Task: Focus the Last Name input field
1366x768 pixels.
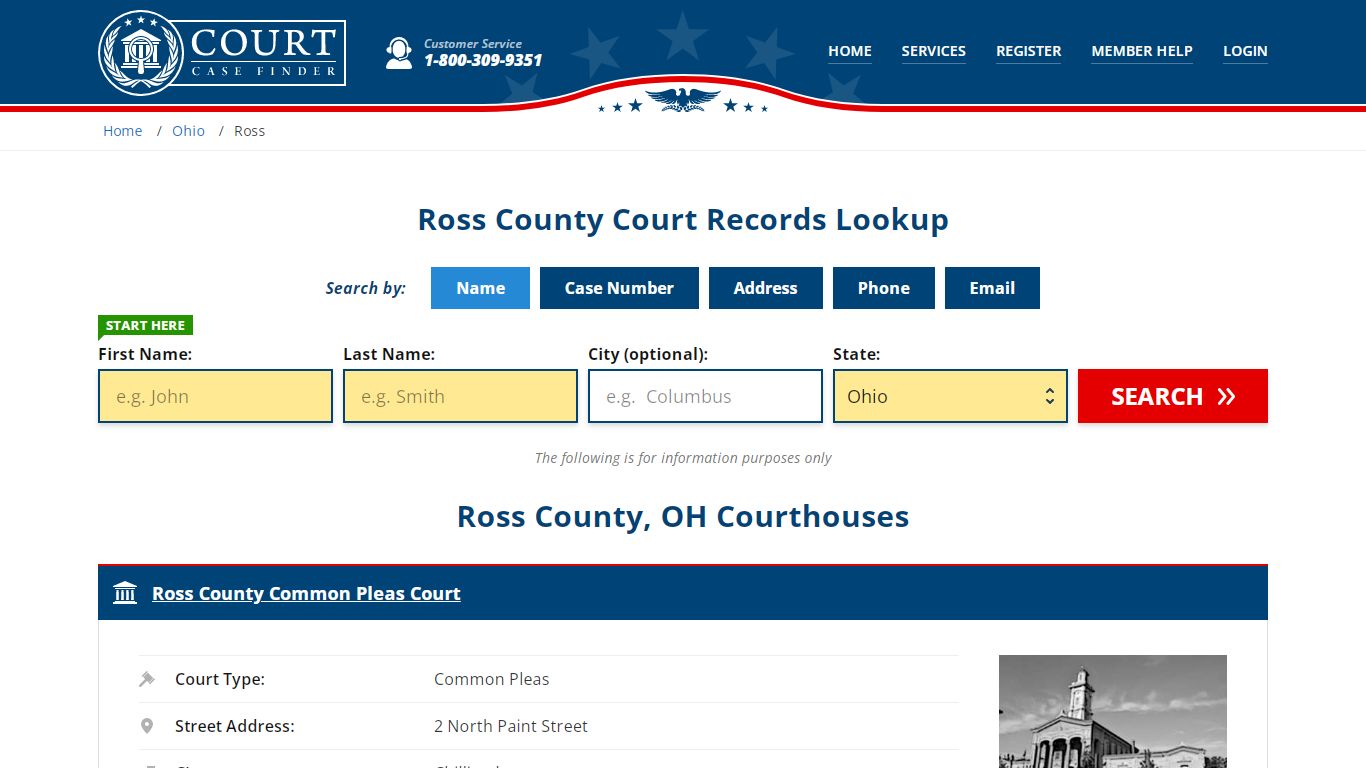Action: pyautogui.click(x=460, y=396)
